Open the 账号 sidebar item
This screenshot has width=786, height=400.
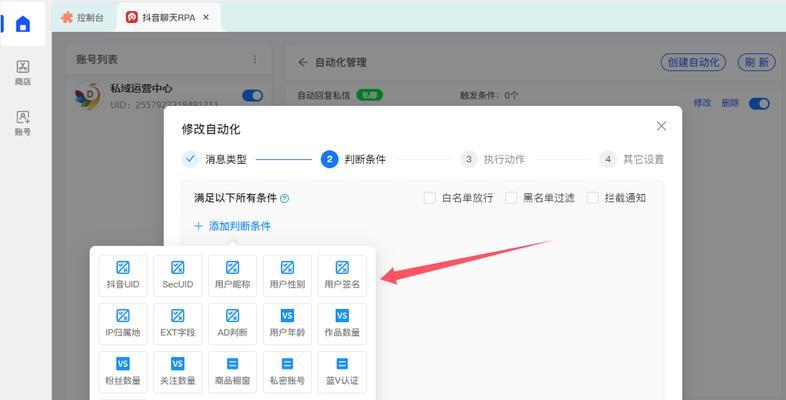click(x=23, y=123)
